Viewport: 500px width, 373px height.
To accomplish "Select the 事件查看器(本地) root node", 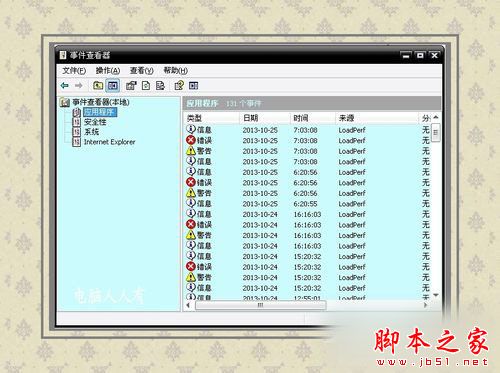I will click(x=101, y=102).
